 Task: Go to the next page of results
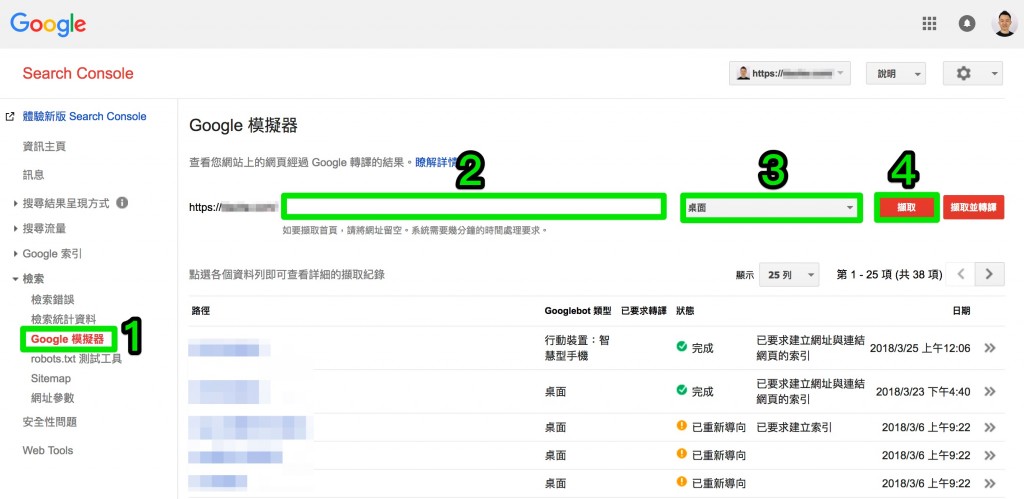989,274
